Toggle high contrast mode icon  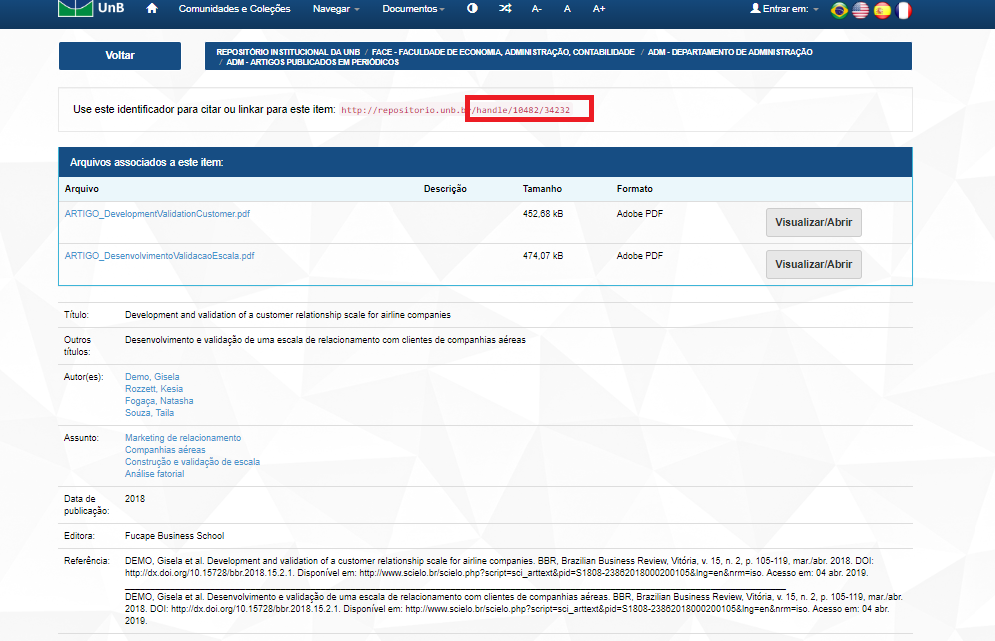[472, 9]
